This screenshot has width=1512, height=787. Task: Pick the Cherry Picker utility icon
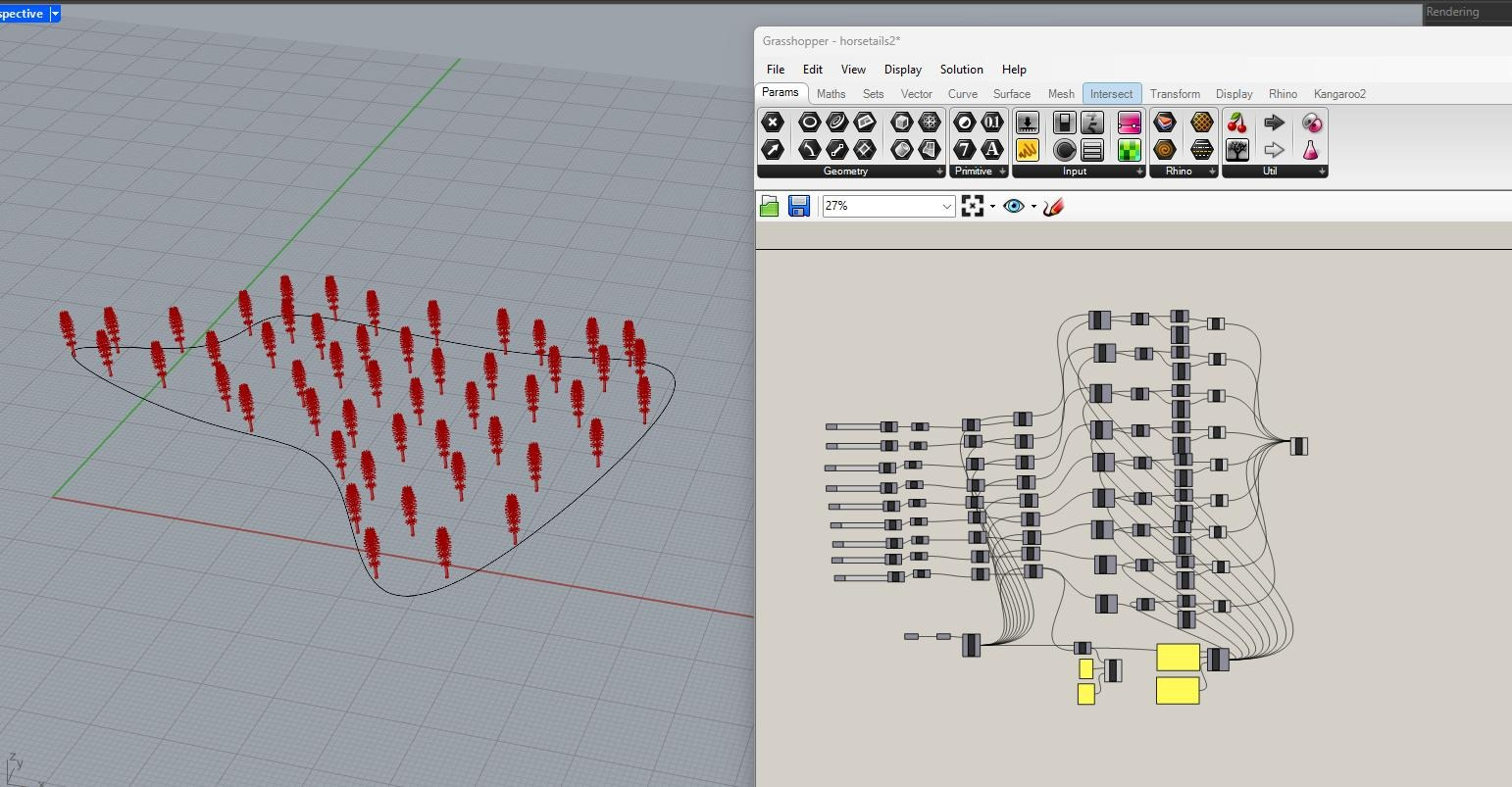click(1237, 122)
